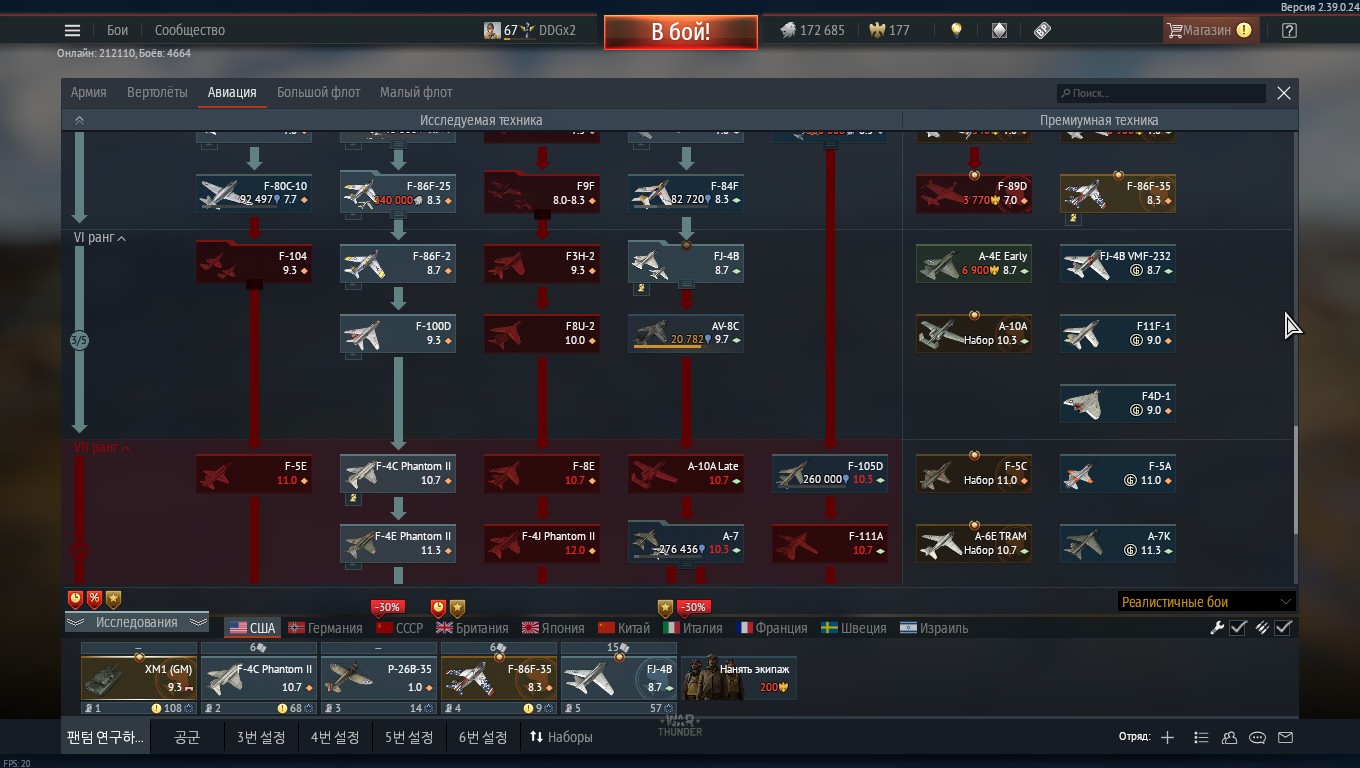Select the Германия nation tab
1360x768 pixels.
(x=325, y=628)
